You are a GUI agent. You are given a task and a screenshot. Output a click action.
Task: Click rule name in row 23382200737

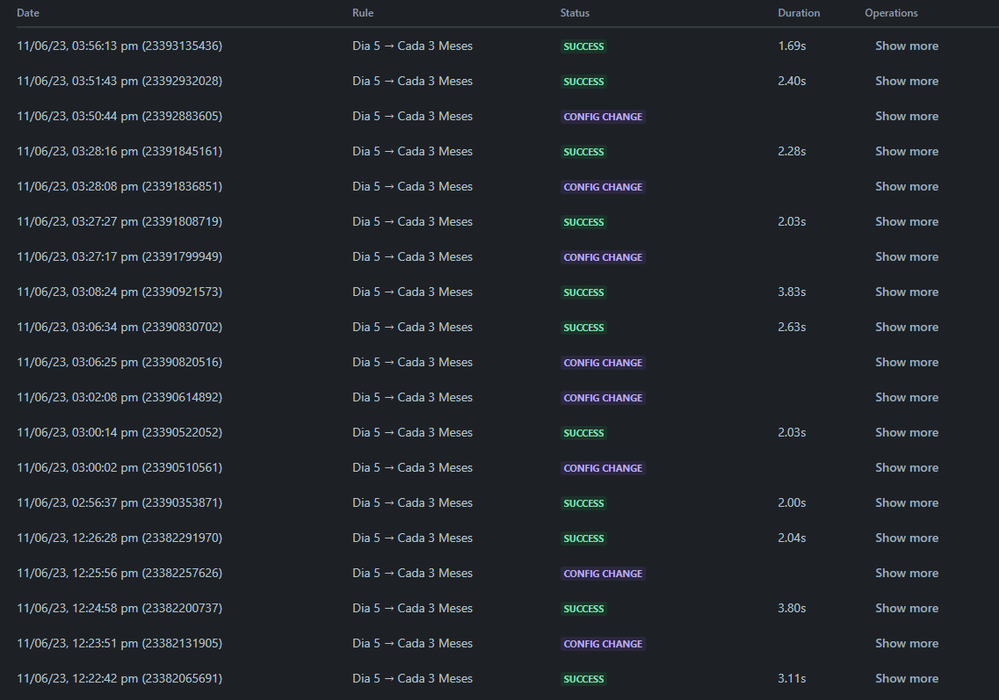pyautogui.click(x=412, y=608)
